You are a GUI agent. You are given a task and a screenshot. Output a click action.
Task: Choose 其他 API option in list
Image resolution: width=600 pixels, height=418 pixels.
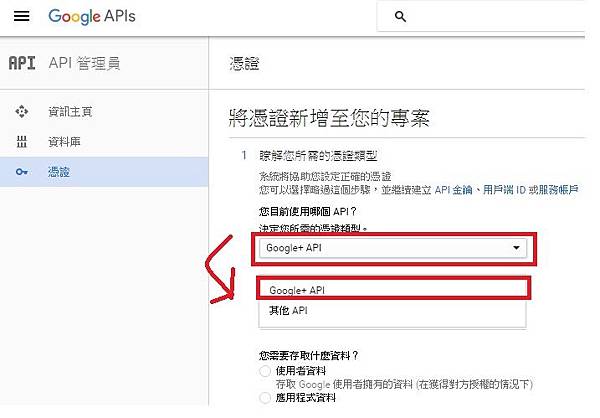[393, 310]
